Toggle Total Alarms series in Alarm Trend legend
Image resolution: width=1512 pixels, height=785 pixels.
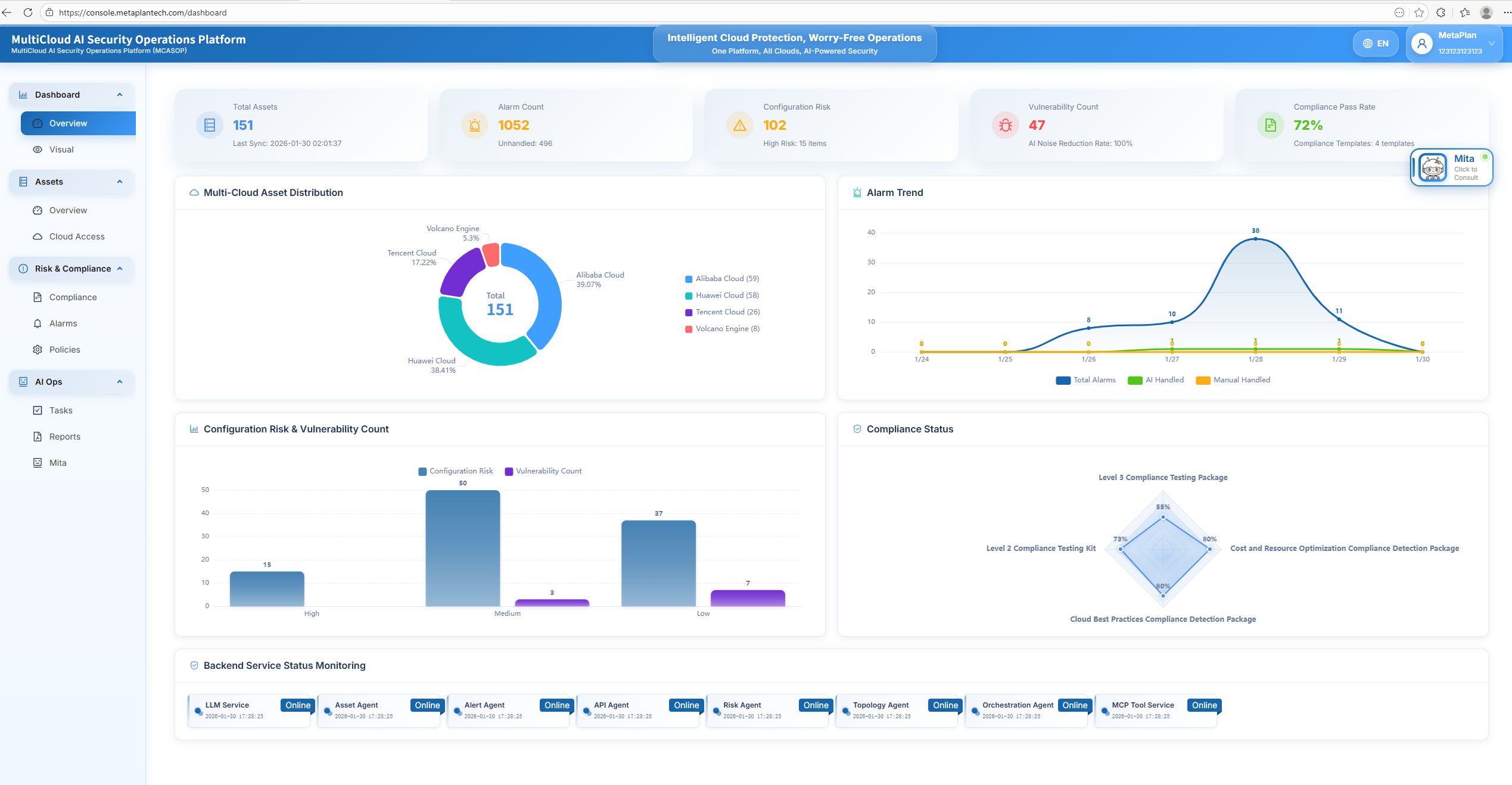point(1085,380)
